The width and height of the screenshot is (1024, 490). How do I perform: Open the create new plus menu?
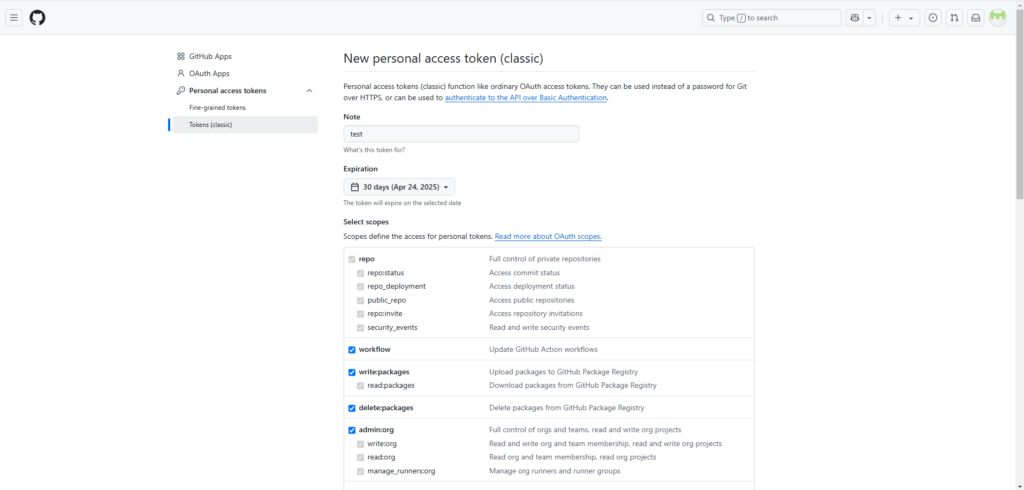click(x=904, y=18)
